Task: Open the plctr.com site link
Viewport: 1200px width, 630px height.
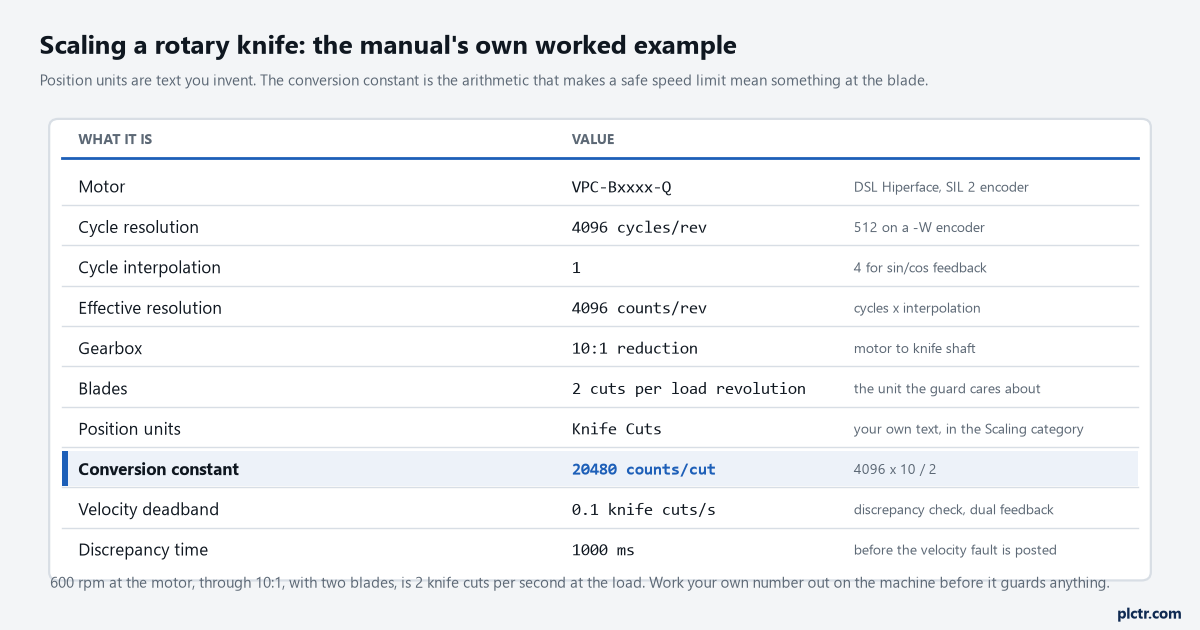Action: [1149, 613]
